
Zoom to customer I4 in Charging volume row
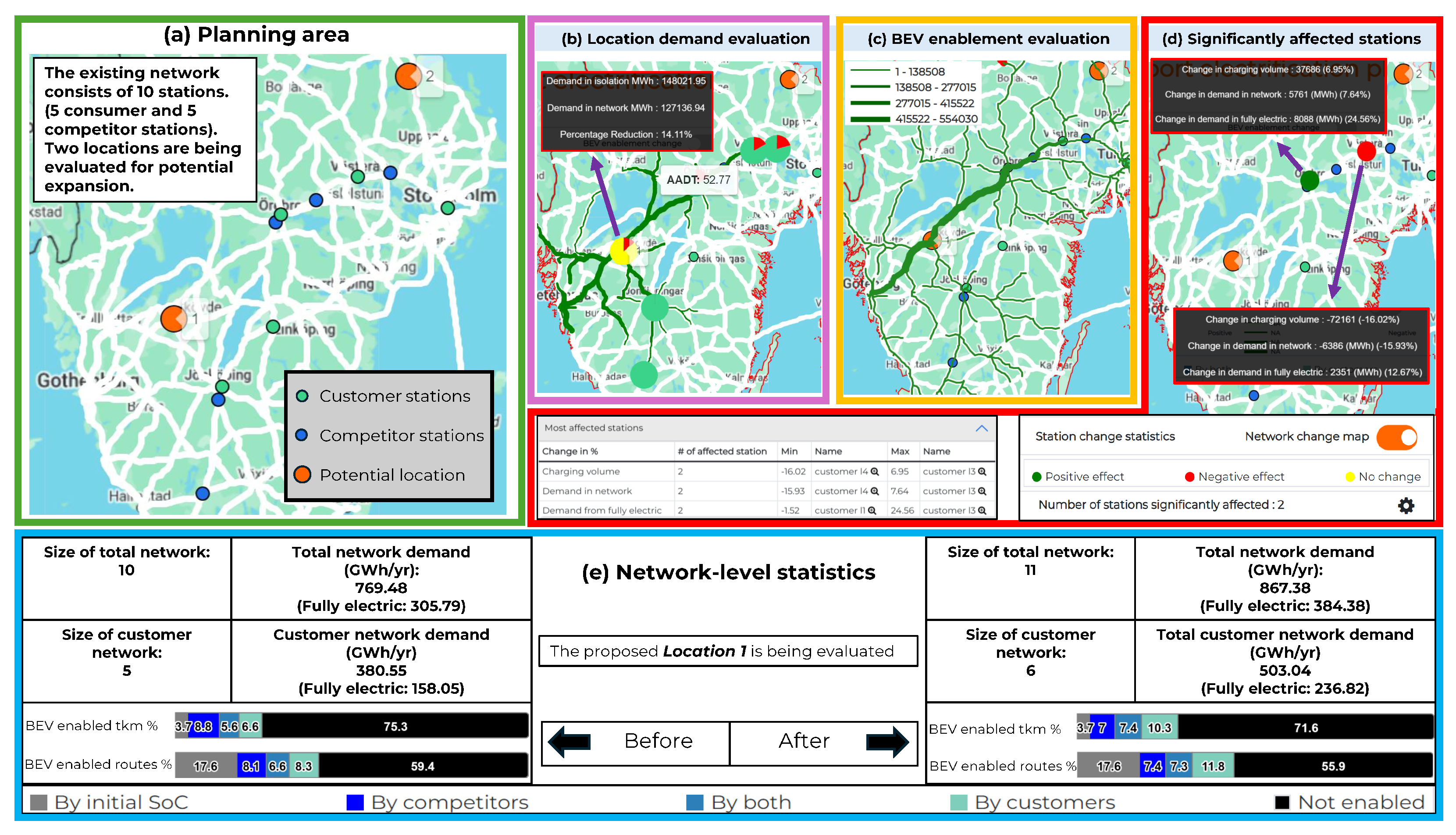point(875,471)
